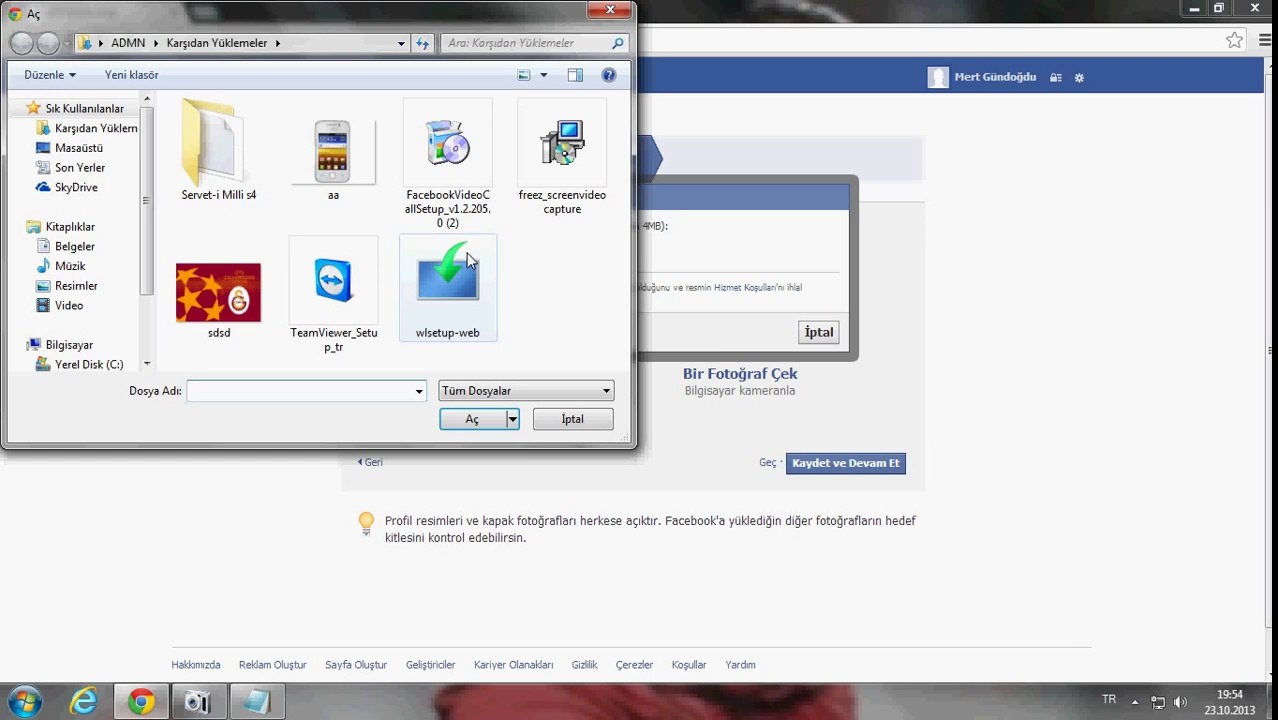The height and width of the screenshot is (720, 1278).
Task: Open the volume icon in the system tray
Action: pos(1180,702)
